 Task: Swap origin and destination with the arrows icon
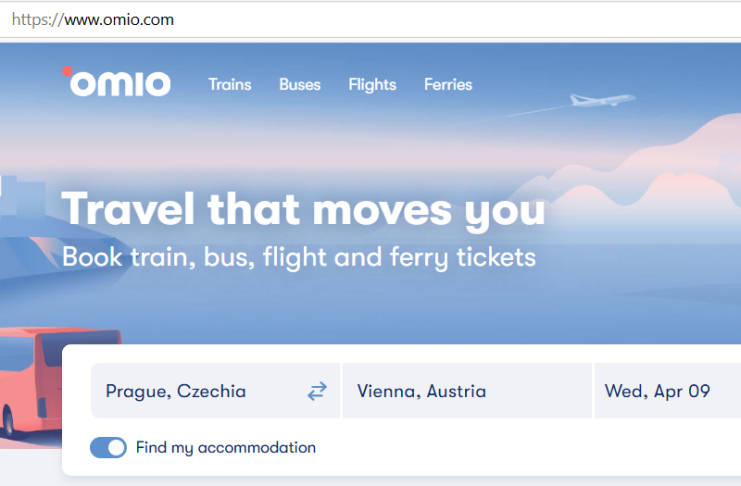[x=317, y=391]
